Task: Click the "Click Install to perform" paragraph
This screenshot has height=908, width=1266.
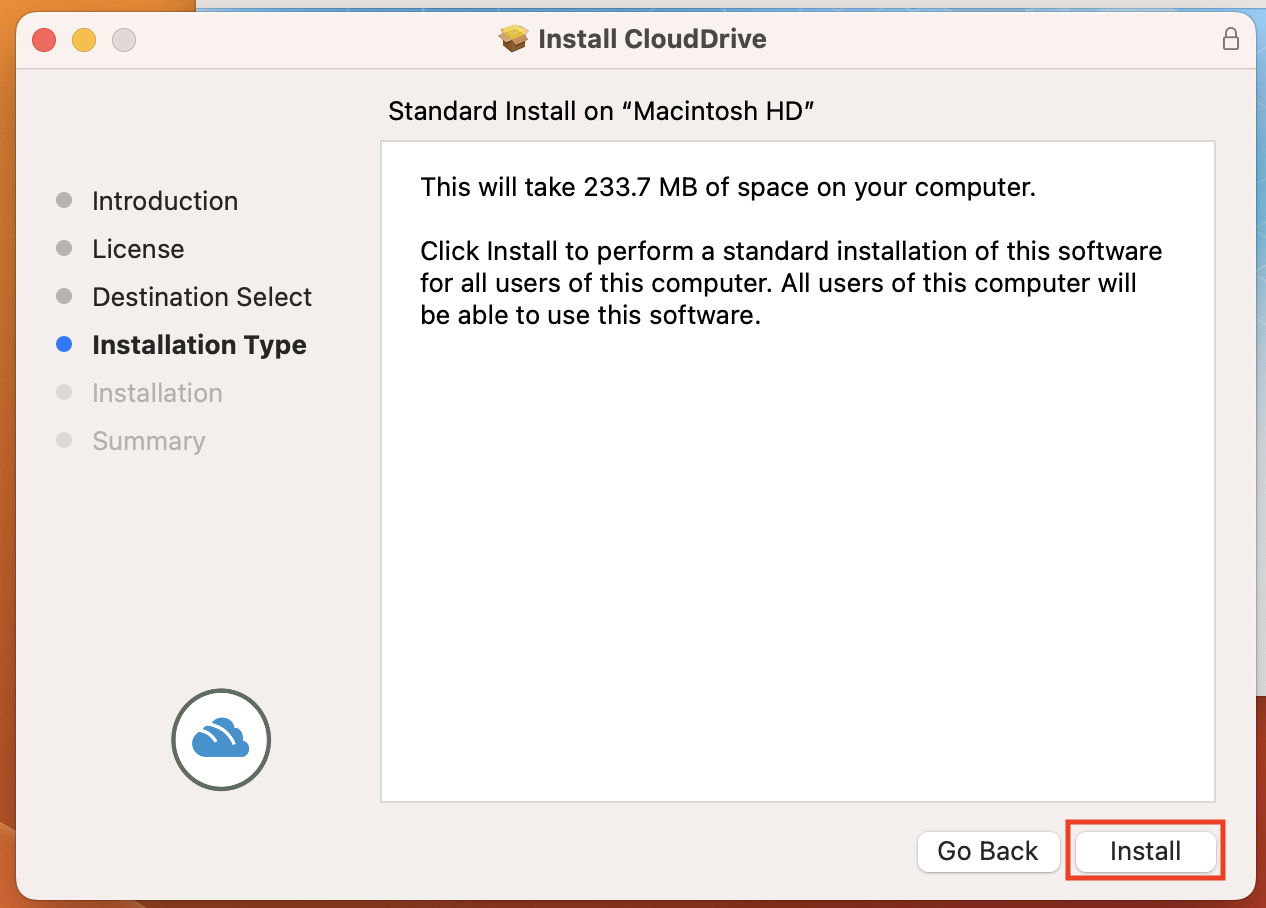Action: tap(791, 283)
